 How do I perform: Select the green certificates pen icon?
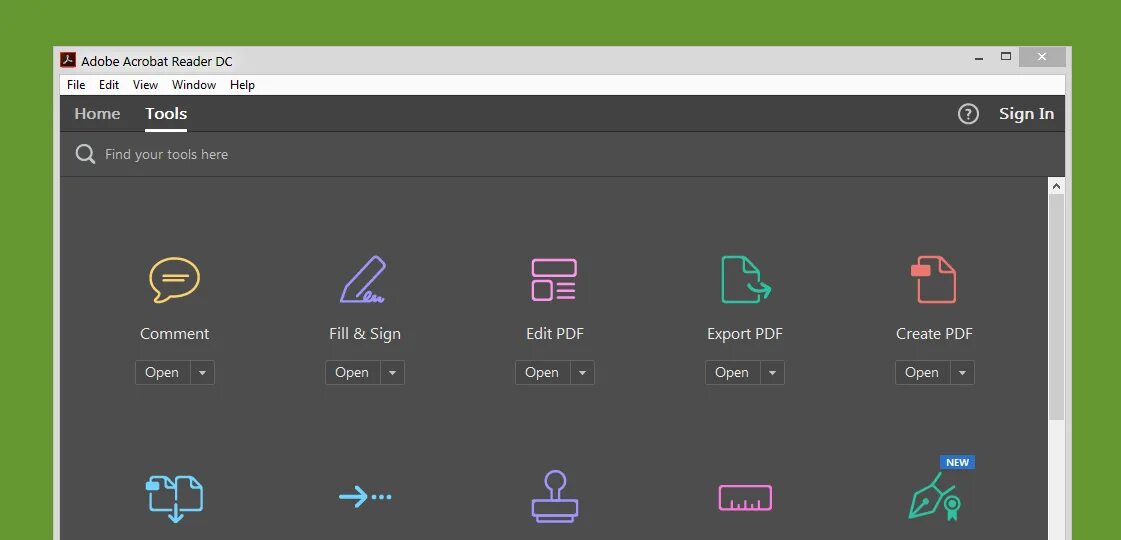(935, 496)
